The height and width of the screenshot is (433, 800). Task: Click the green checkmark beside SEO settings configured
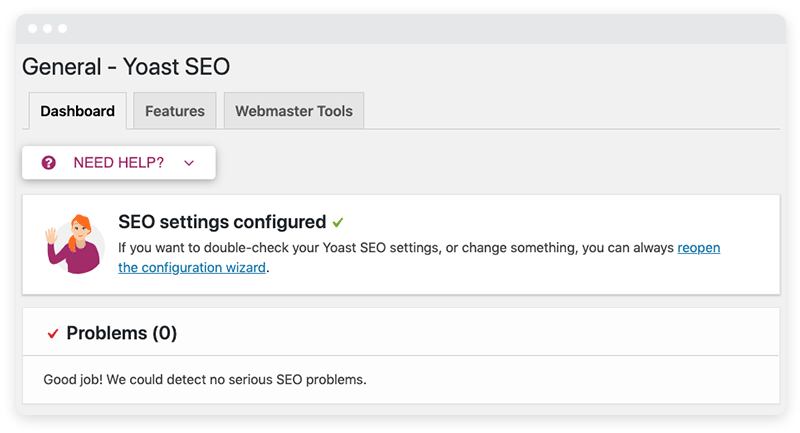click(x=338, y=222)
